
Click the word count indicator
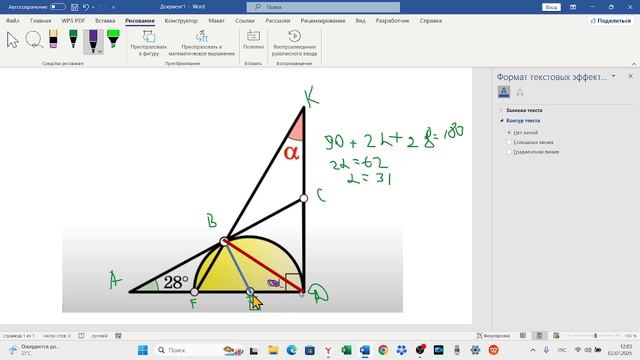(x=57, y=336)
